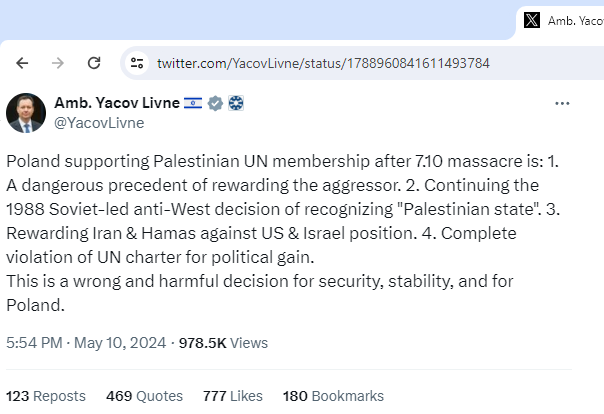Screen dimensions: 604x414
Task: Click the affiliation badge after verified checkmark
Action: click(x=236, y=104)
